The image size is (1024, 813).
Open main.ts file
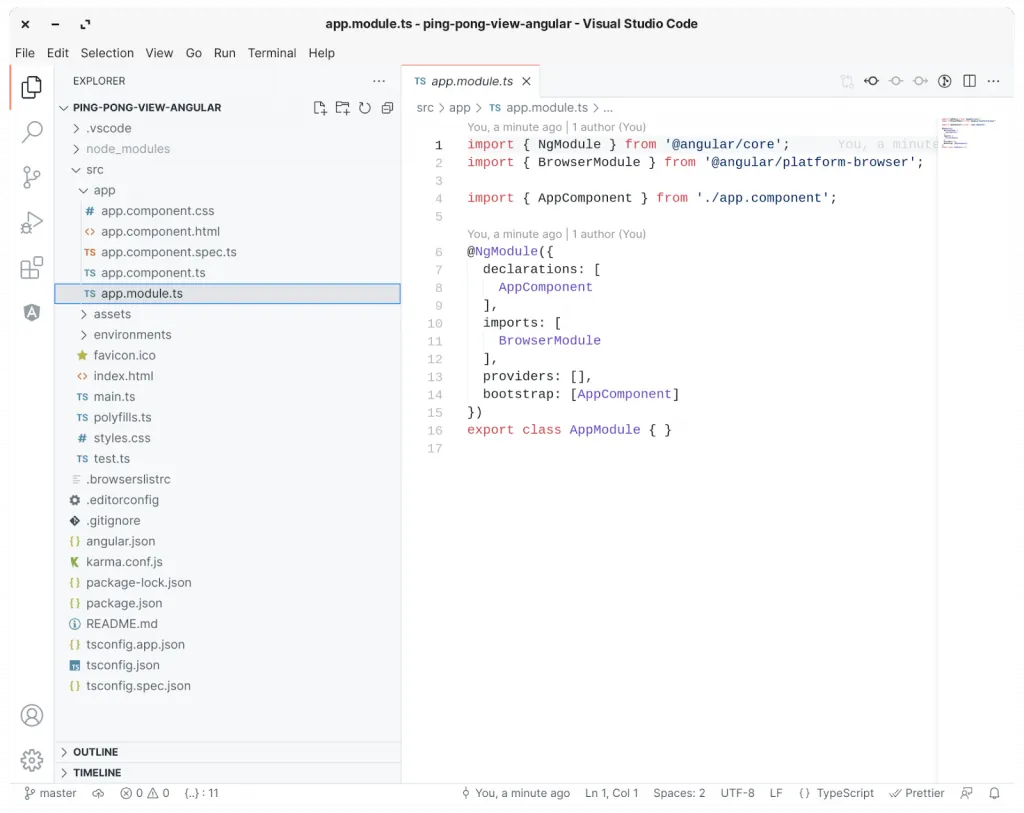click(227, 396)
